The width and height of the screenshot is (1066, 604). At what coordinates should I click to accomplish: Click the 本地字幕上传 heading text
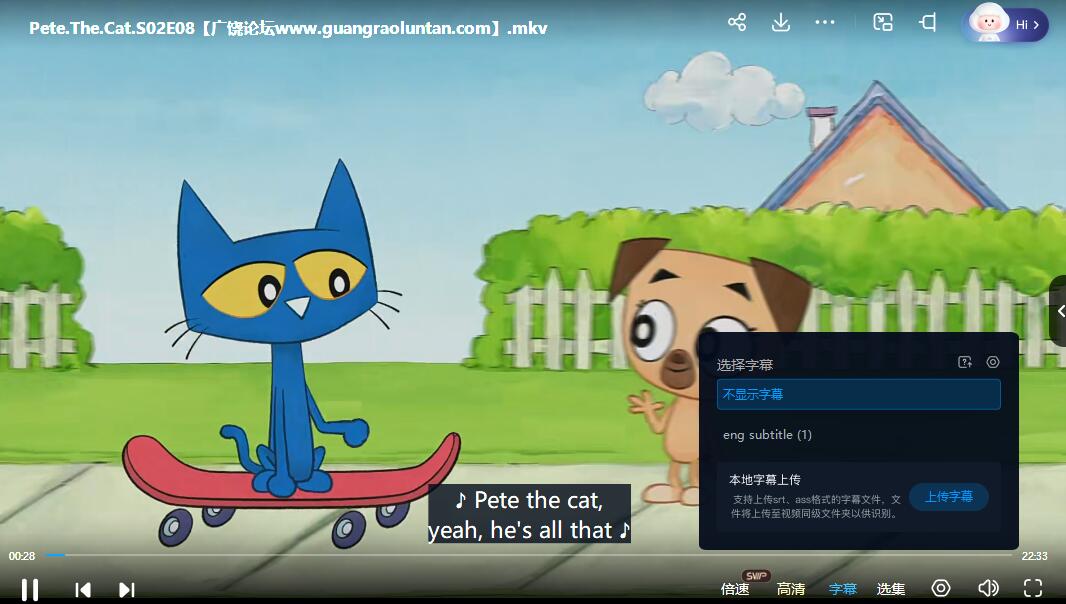765,480
